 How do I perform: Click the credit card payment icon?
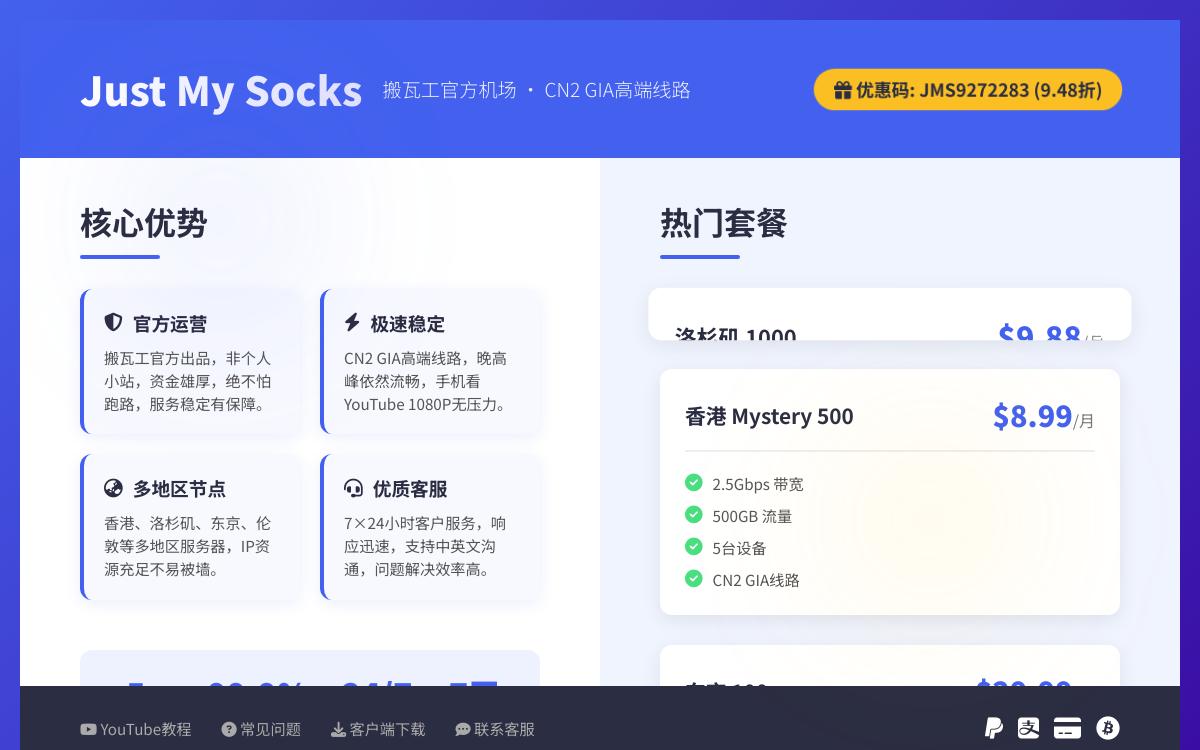coord(1067,729)
